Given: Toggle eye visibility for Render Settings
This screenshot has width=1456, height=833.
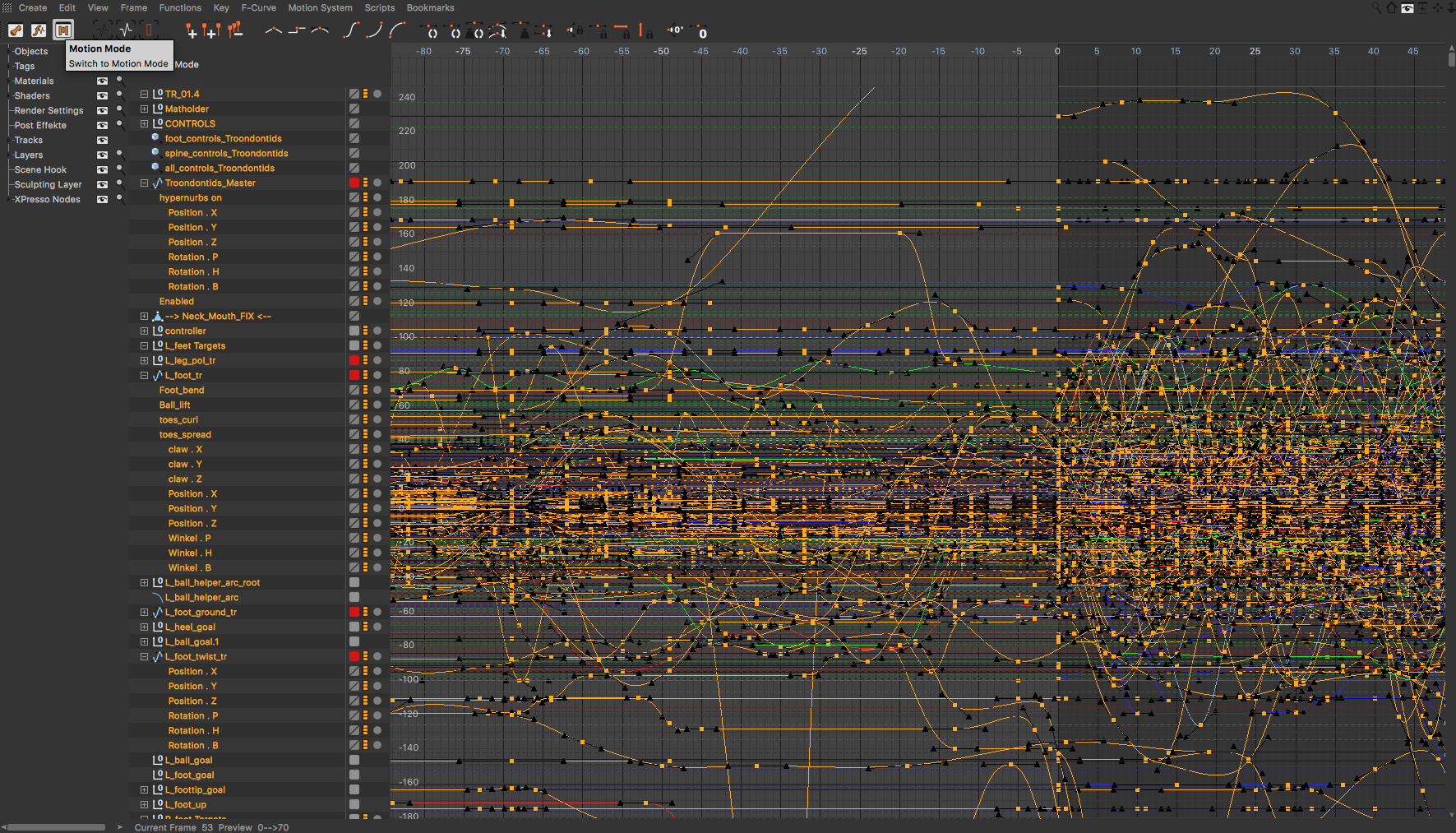Looking at the screenshot, I should tap(103, 110).
